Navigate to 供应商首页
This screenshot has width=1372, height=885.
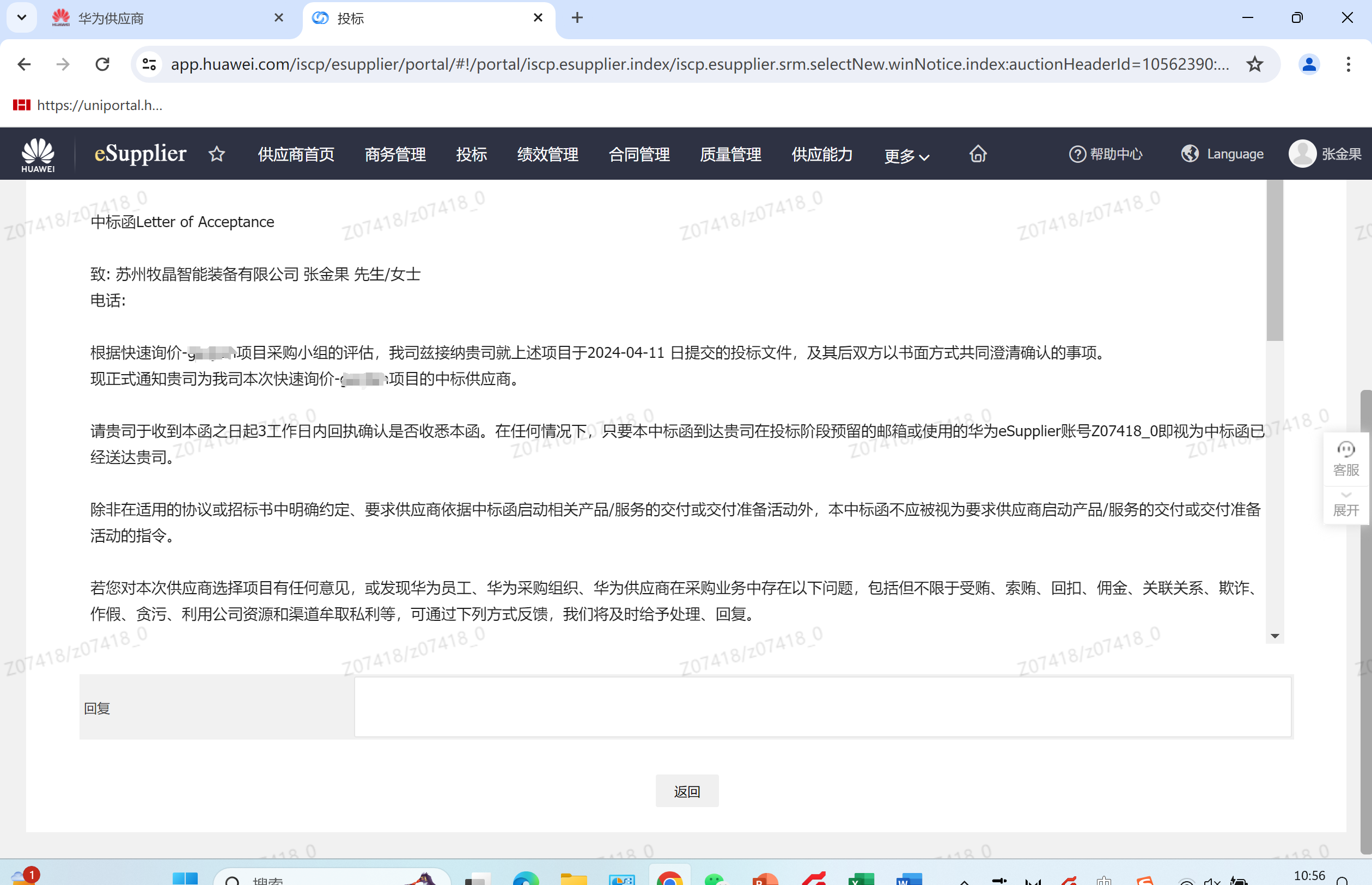(x=295, y=154)
